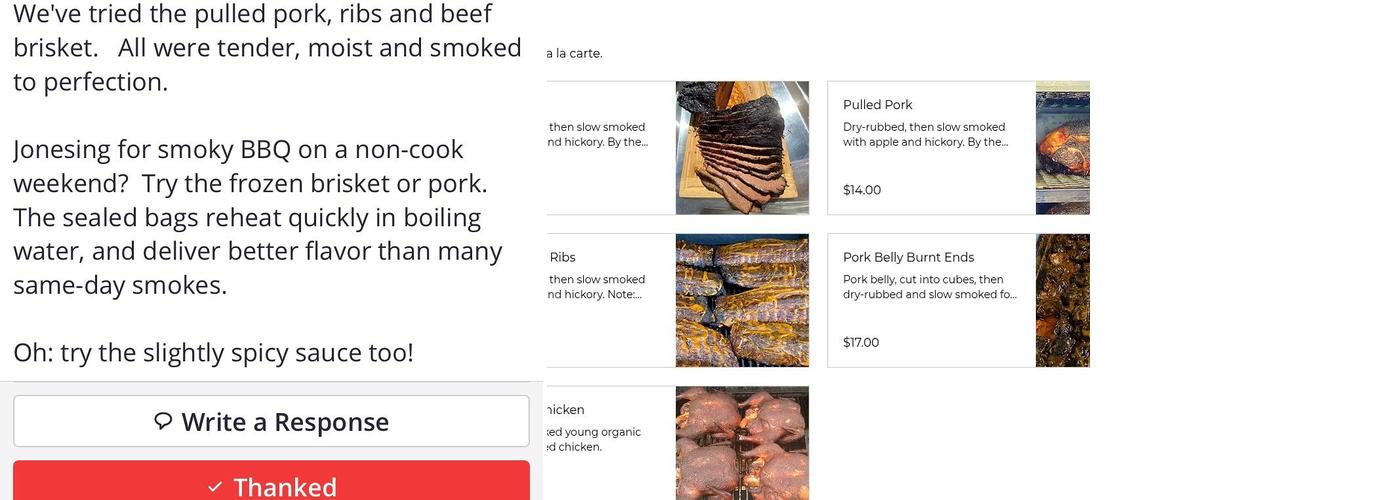Viewport: 1400px width, 500px height.
Task: Select the Ribs menu item title
Action: click(562, 257)
